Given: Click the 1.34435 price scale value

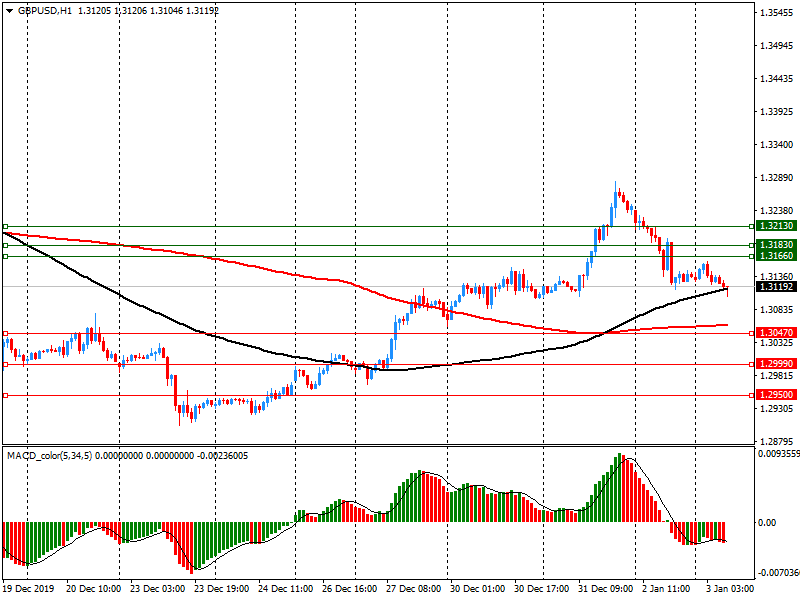Looking at the screenshot, I should pos(777,79).
